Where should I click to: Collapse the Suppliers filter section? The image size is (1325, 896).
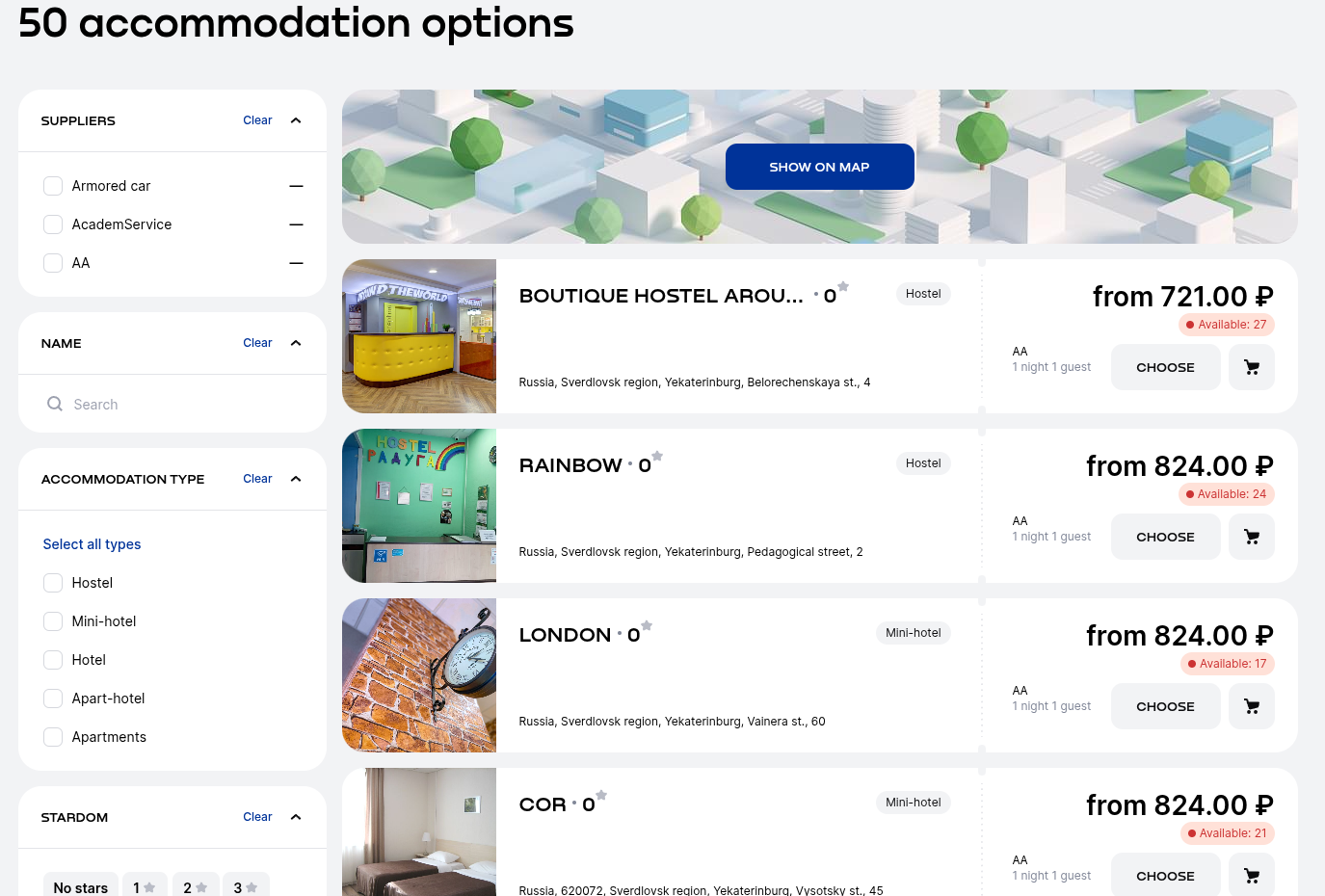[x=296, y=120]
